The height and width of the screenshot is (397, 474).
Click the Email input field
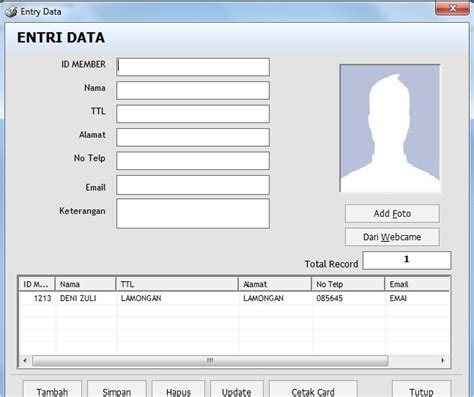pos(193,185)
